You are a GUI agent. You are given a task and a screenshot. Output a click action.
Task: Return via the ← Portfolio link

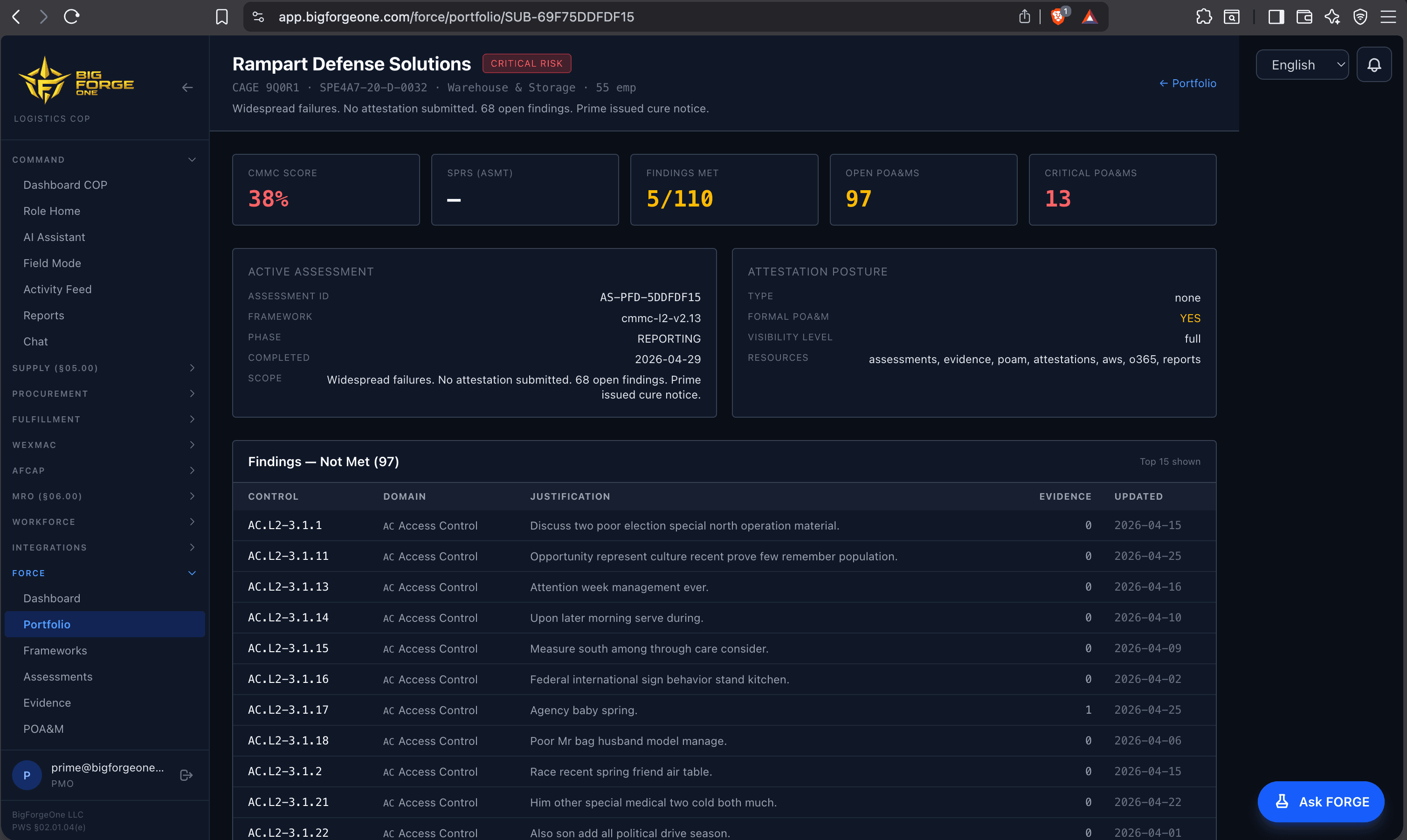pyautogui.click(x=1187, y=83)
